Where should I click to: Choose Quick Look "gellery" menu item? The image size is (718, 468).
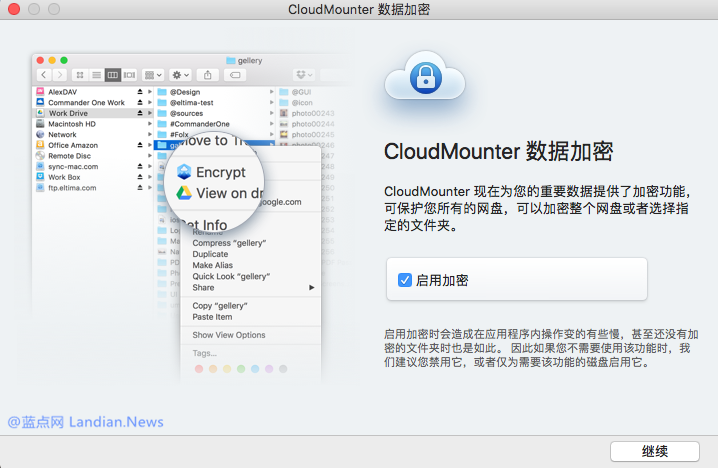(231, 276)
